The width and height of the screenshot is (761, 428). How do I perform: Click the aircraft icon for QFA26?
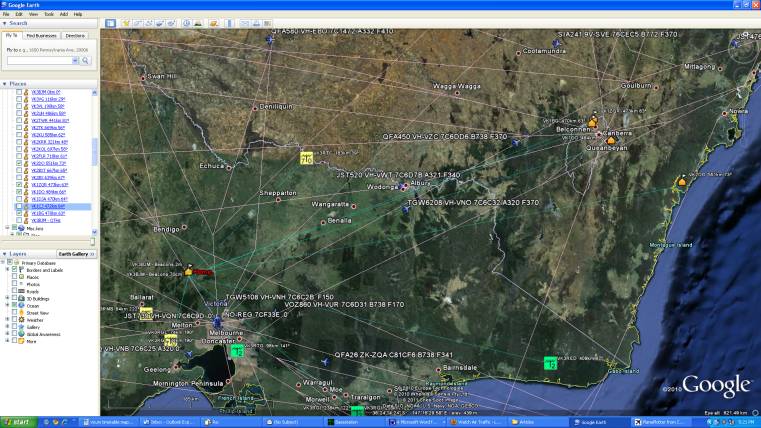[325, 362]
